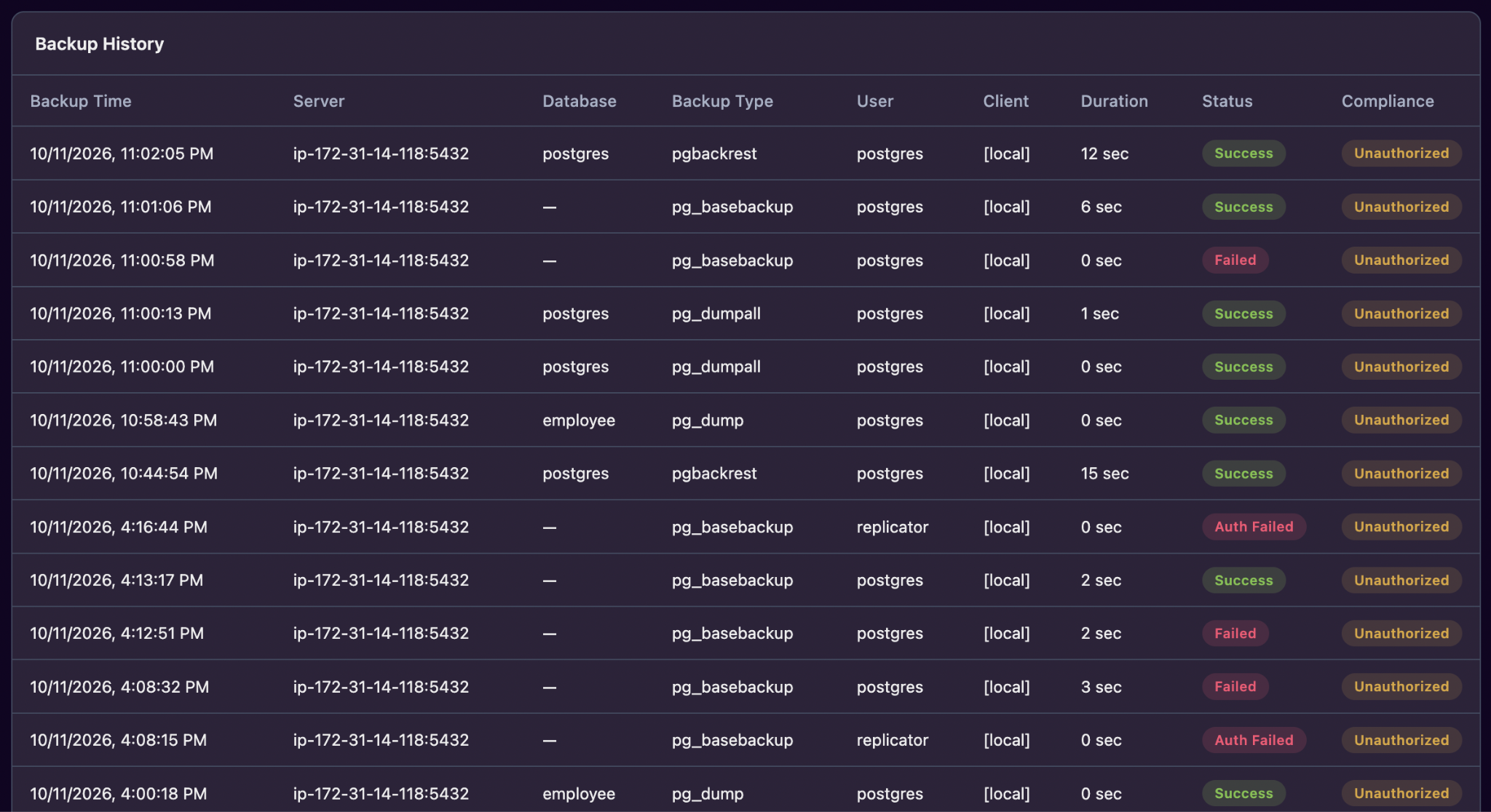1491x812 pixels.
Task: Select postgres user in the 11:01:06 PM row
Action: click(x=890, y=207)
